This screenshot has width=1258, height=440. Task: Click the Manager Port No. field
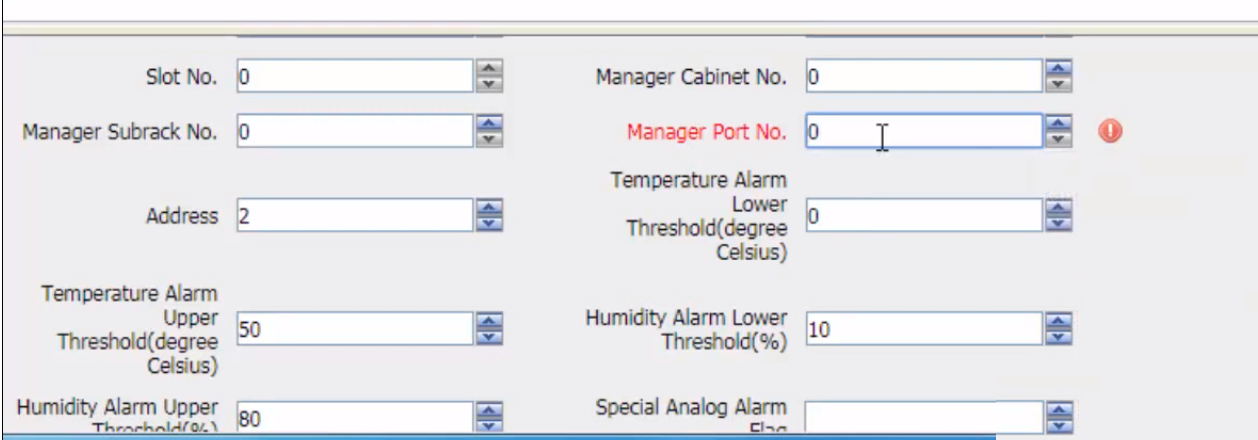(923, 131)
